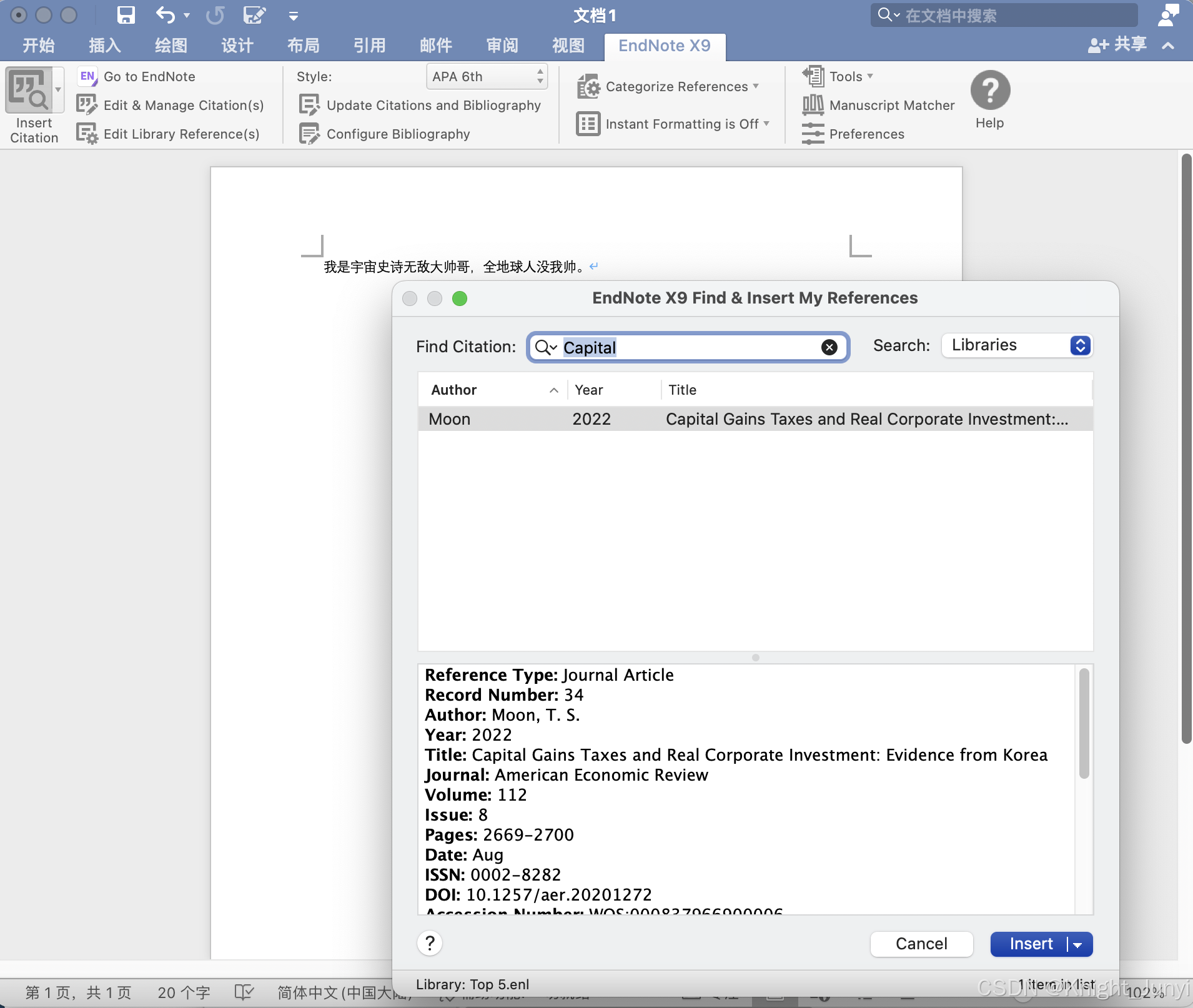This screenshot has height=1008, width=1193.
Task: Open Edit & Manage Citation(s)
Action: 171,106
